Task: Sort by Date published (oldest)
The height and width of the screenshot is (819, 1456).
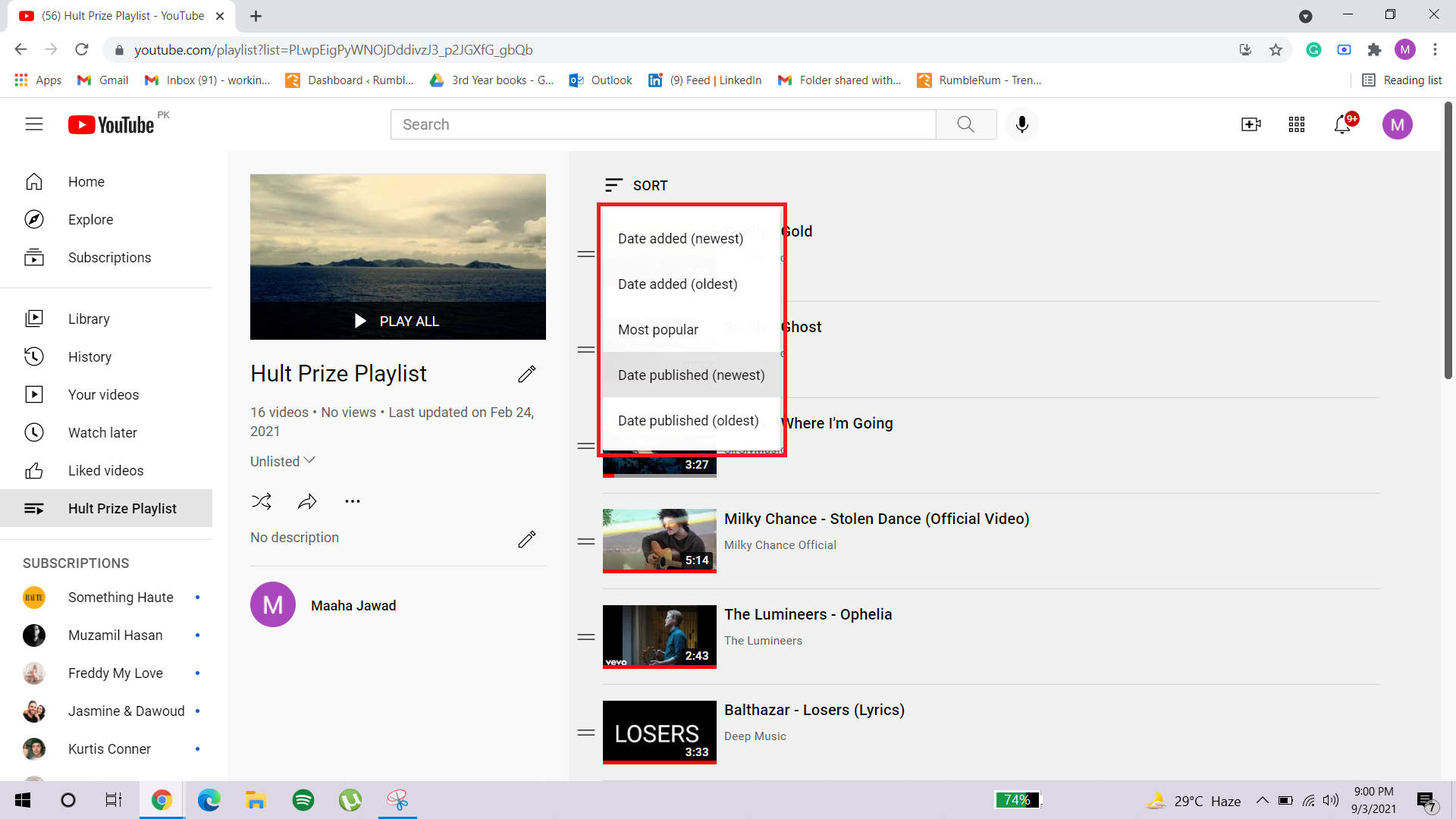Action: pyautogui.click(x=692, y=420)
